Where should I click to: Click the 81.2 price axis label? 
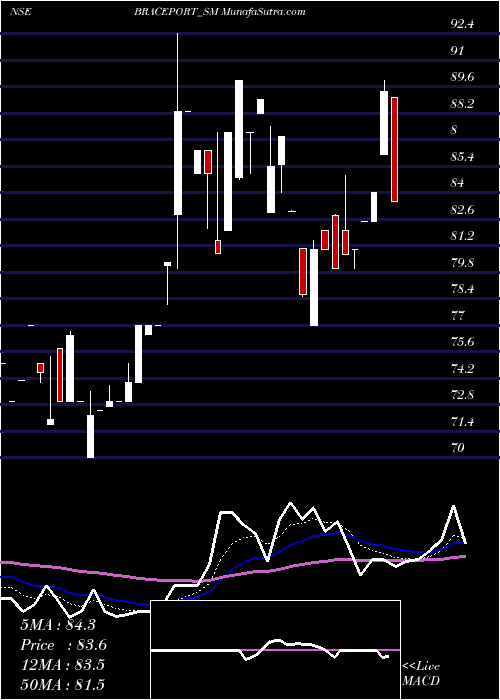pyautogui.click(x=462, y=236)
